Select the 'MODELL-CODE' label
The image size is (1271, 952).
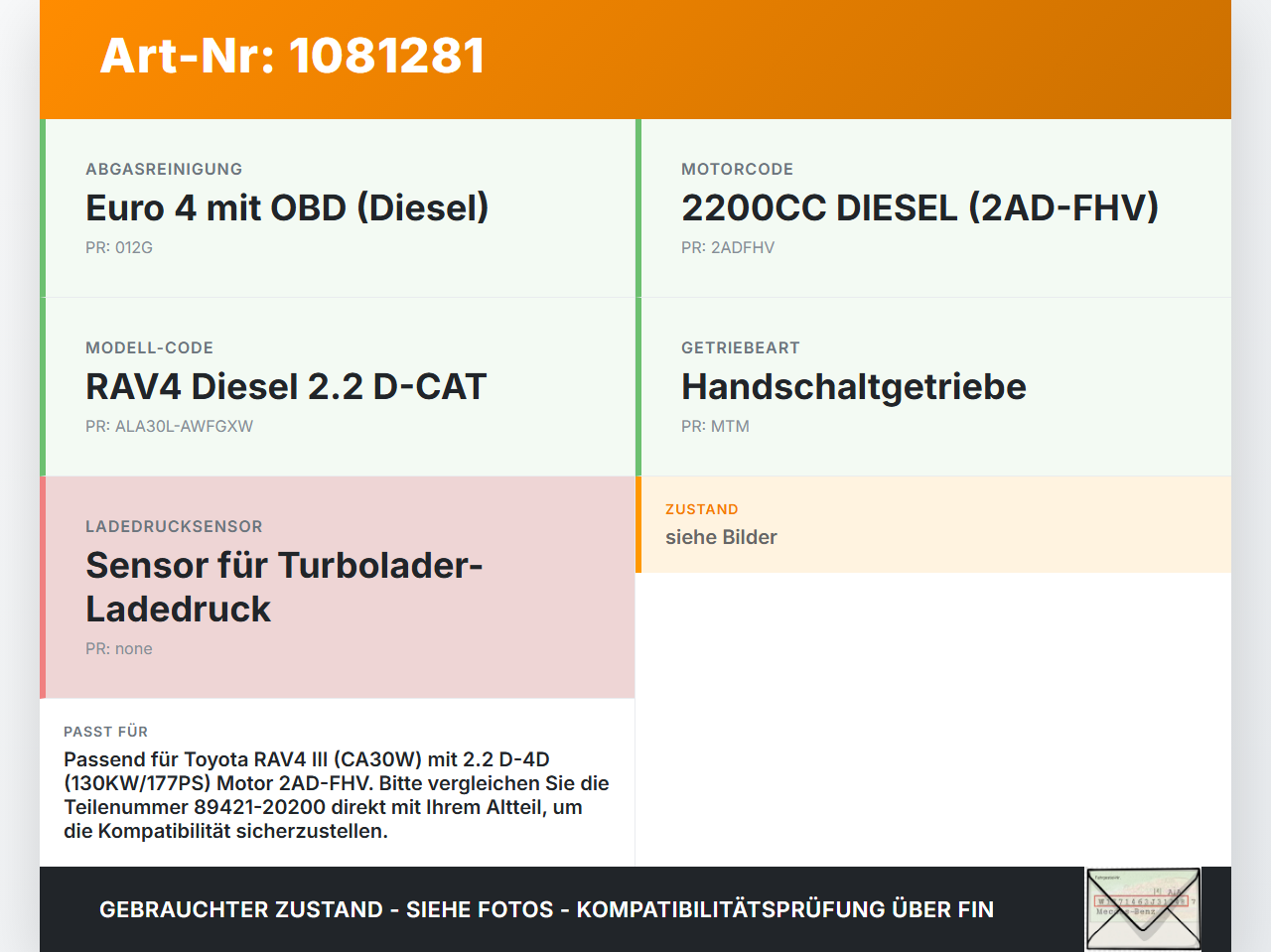click(149, 347)
